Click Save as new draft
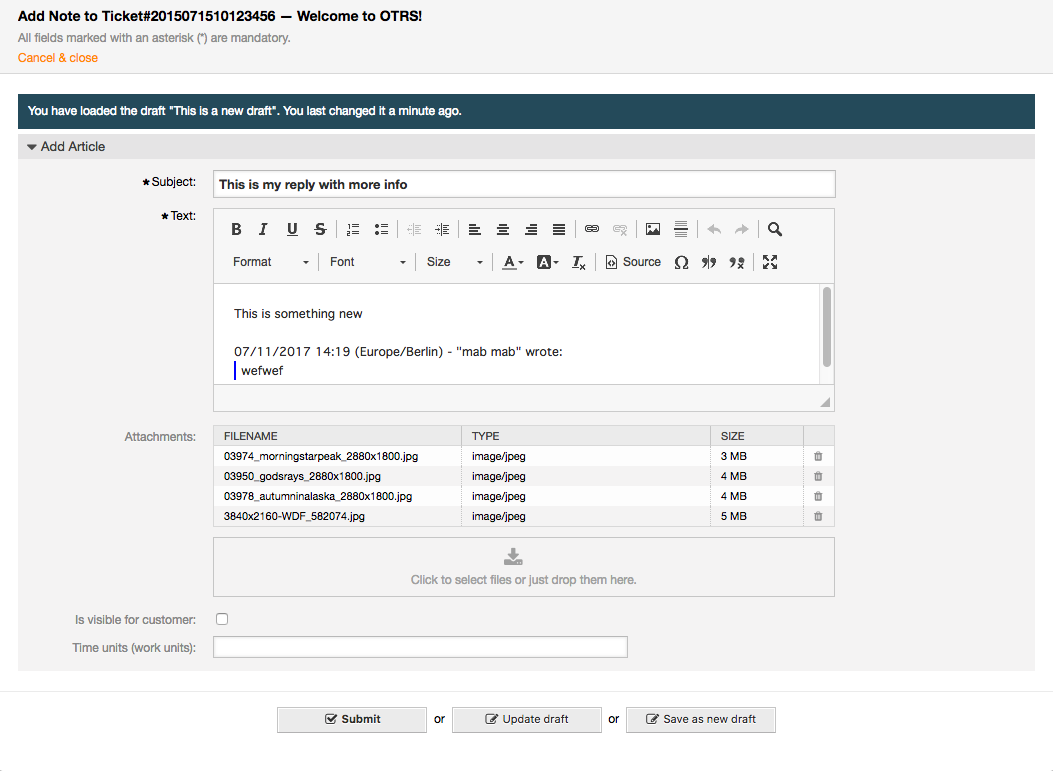This screenshot has height=771, width=1053. [700, 719]
